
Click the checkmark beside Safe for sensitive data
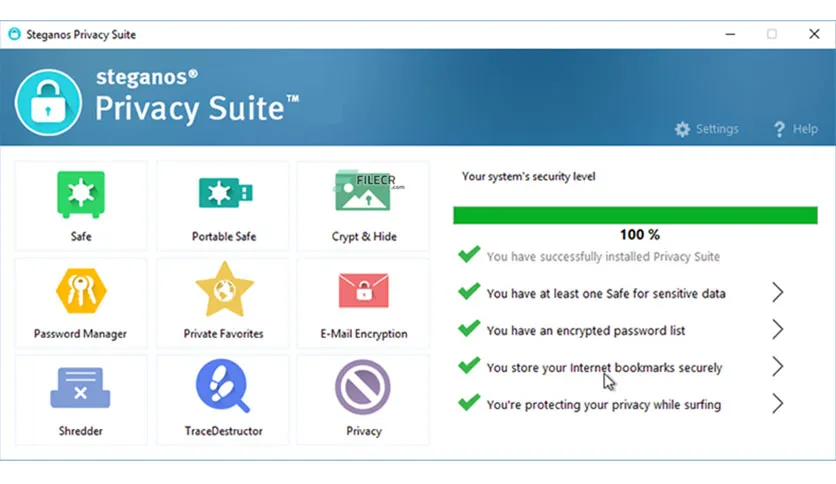(x=469, y=291)
